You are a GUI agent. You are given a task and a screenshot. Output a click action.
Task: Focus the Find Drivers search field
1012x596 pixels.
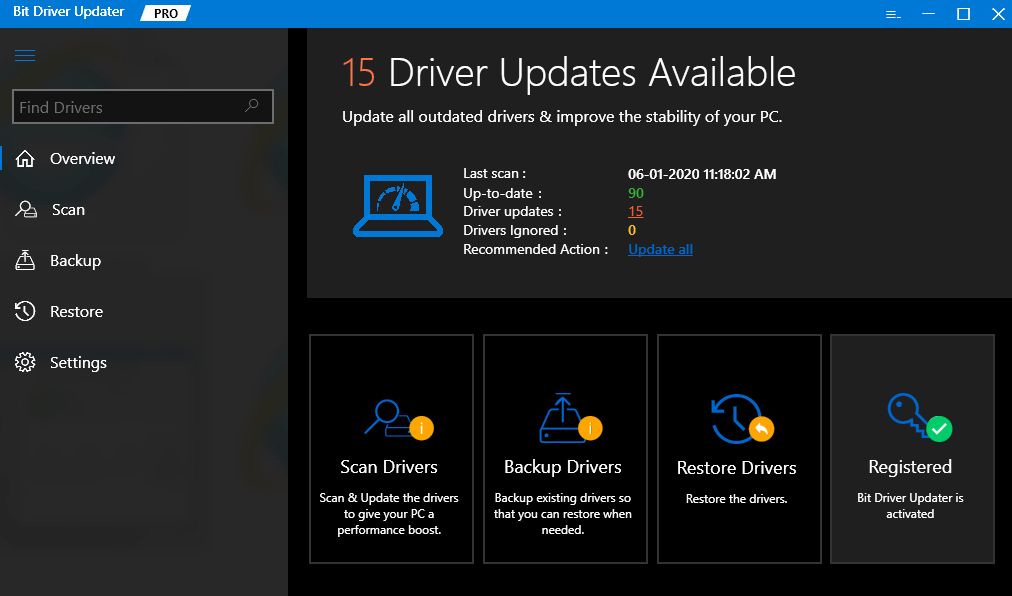[x=143, y=107]
